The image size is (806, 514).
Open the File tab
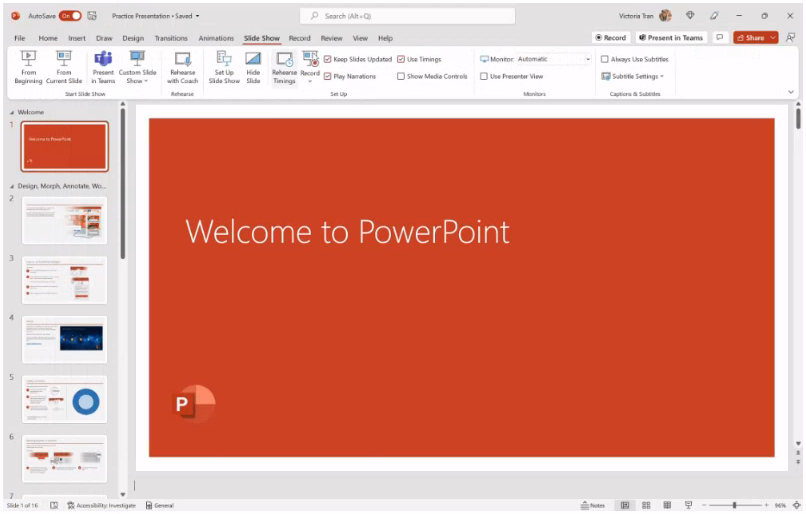[20, 38]
